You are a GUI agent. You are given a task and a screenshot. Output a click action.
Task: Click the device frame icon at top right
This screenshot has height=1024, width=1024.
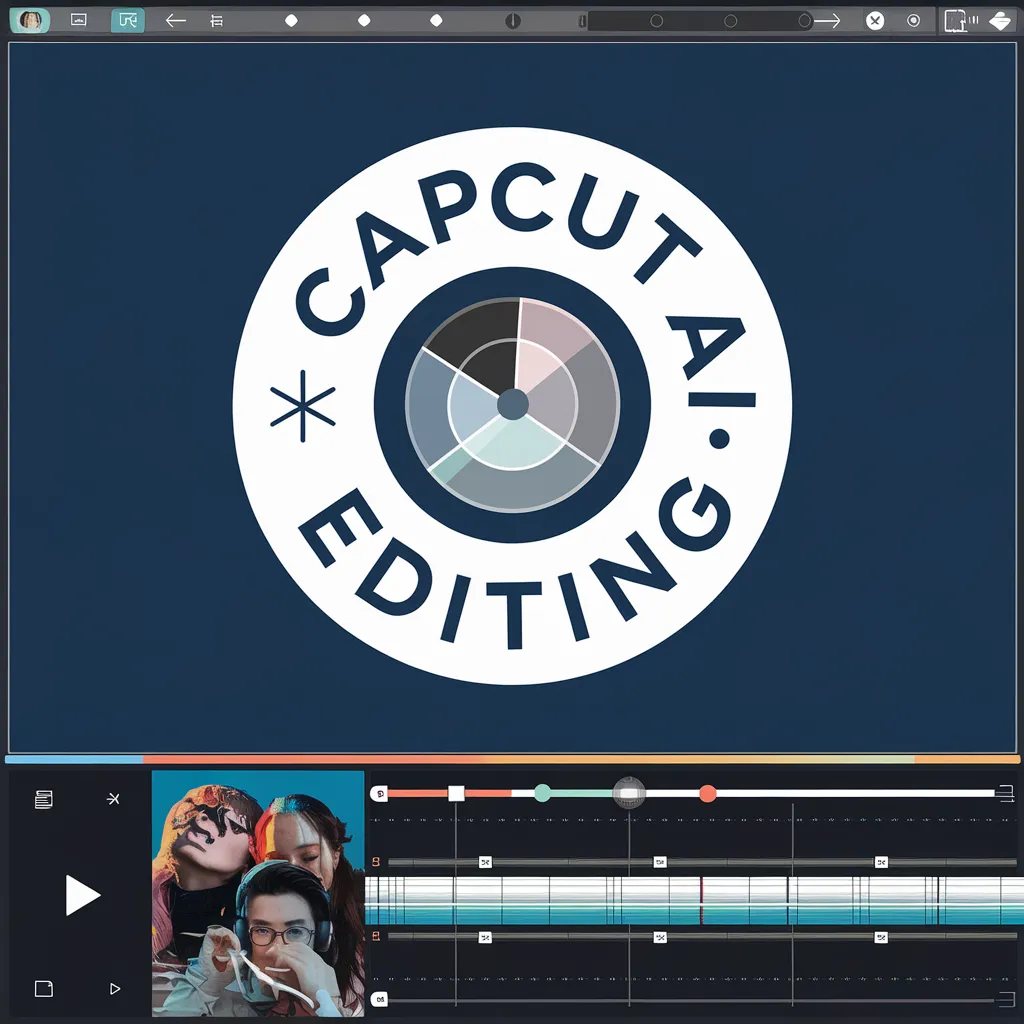coord(956,20)
